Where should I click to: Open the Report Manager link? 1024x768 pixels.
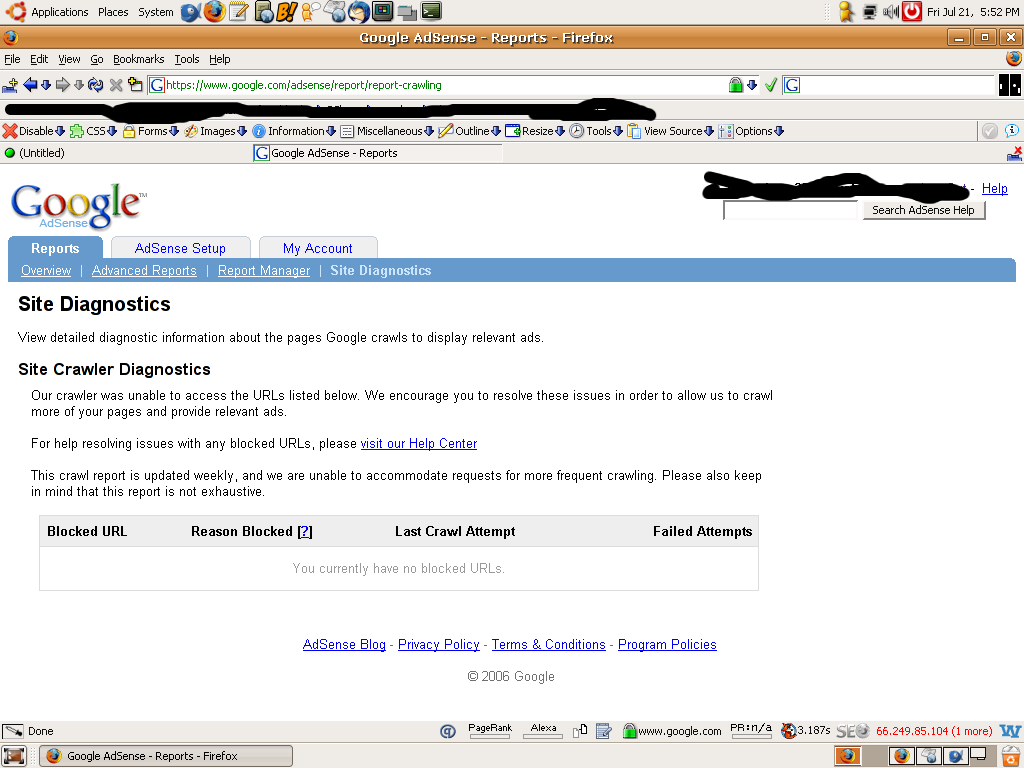point(264,270)
